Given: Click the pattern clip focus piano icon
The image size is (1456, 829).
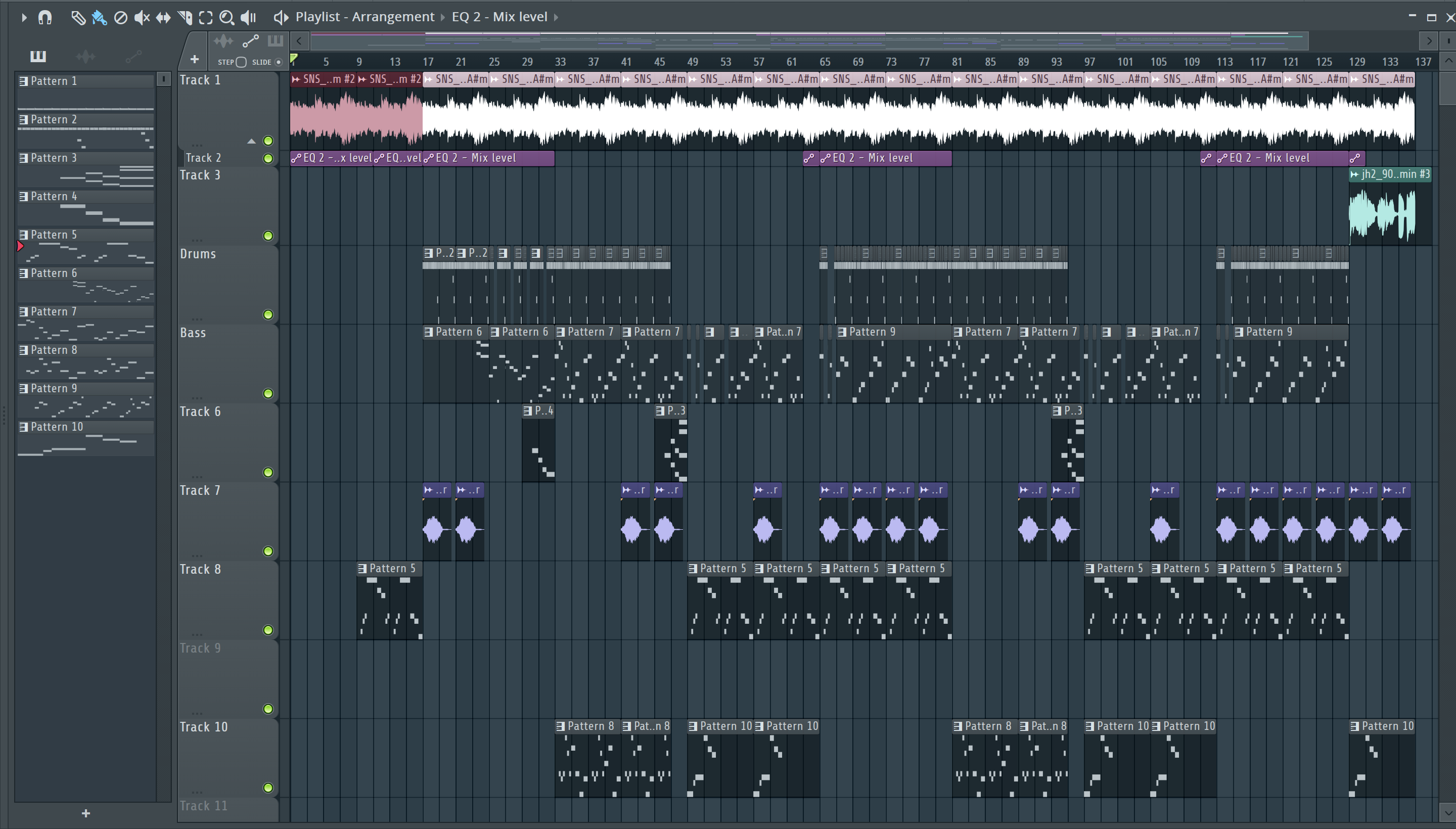Looking at the screenshot, I should coord(276,40).
